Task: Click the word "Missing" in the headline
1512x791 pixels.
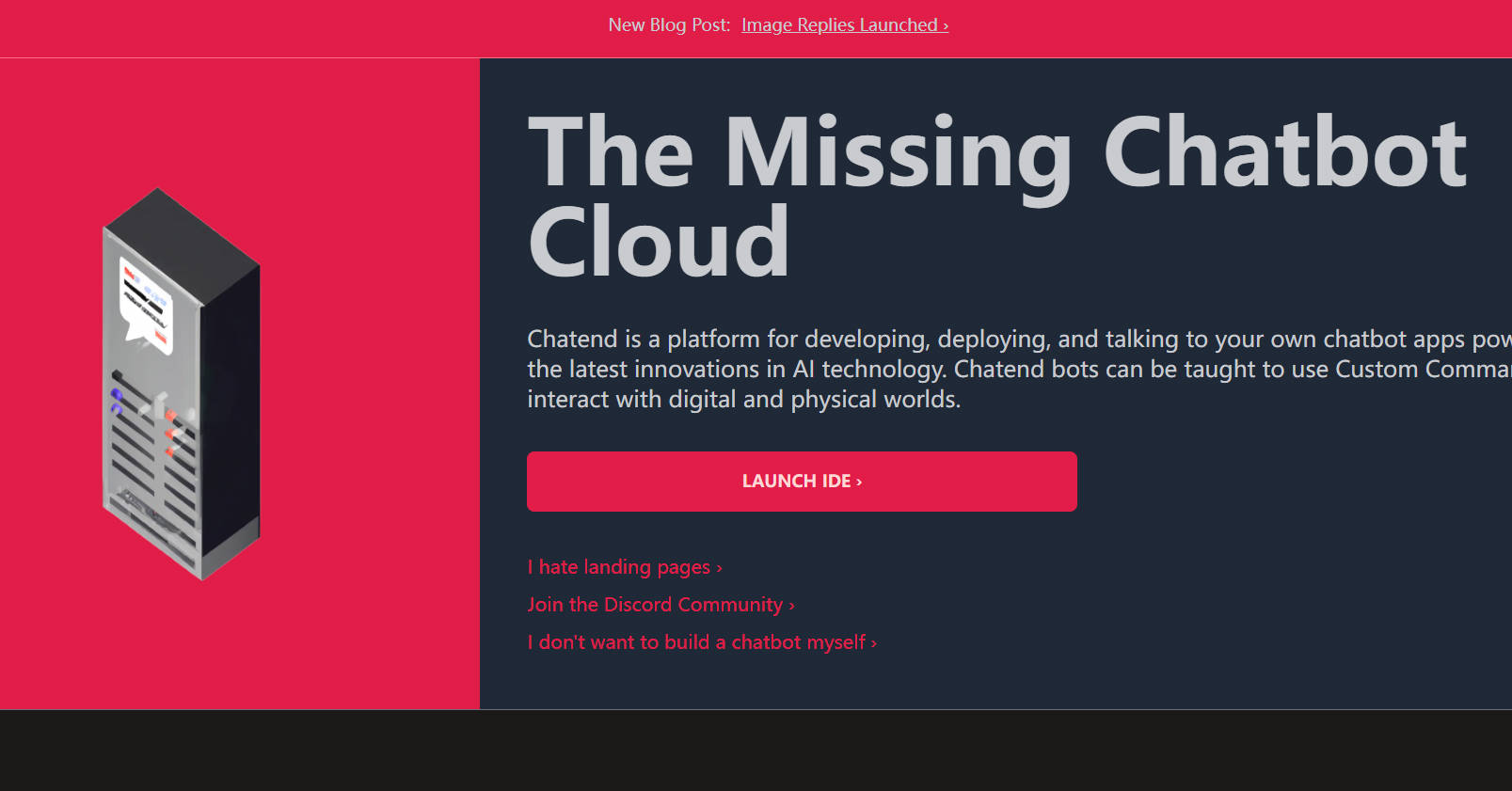Action: point(898,153)
